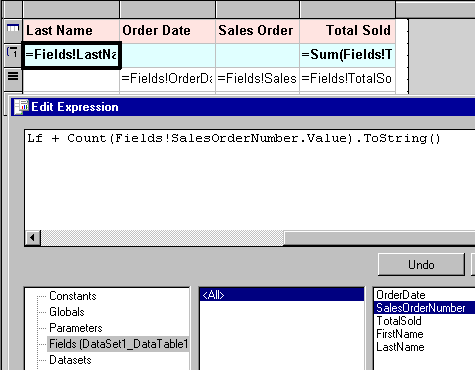Select OrderDate in the fields list
Screen dimensions: 475x370
401,295
